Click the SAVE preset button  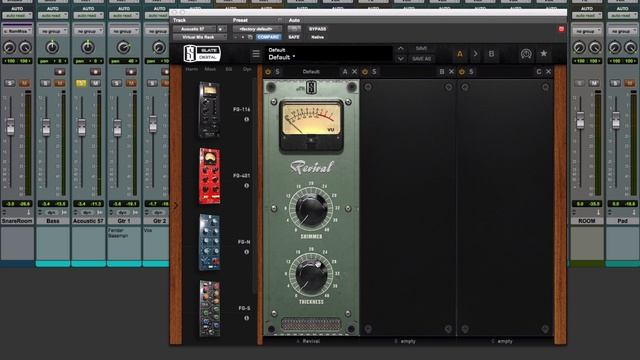point(421,49)
